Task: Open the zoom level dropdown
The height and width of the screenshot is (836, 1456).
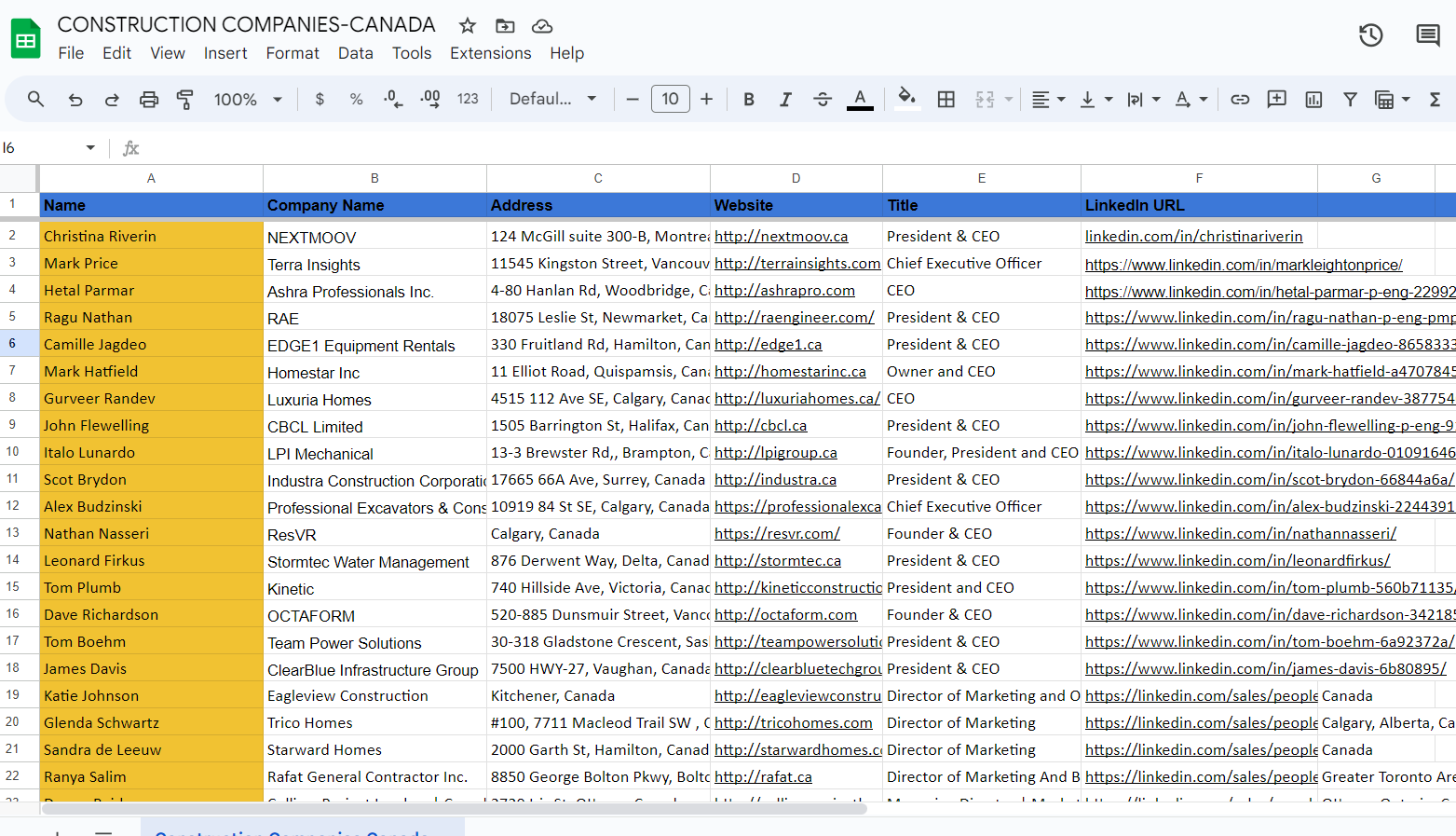Action: [248, 99]
